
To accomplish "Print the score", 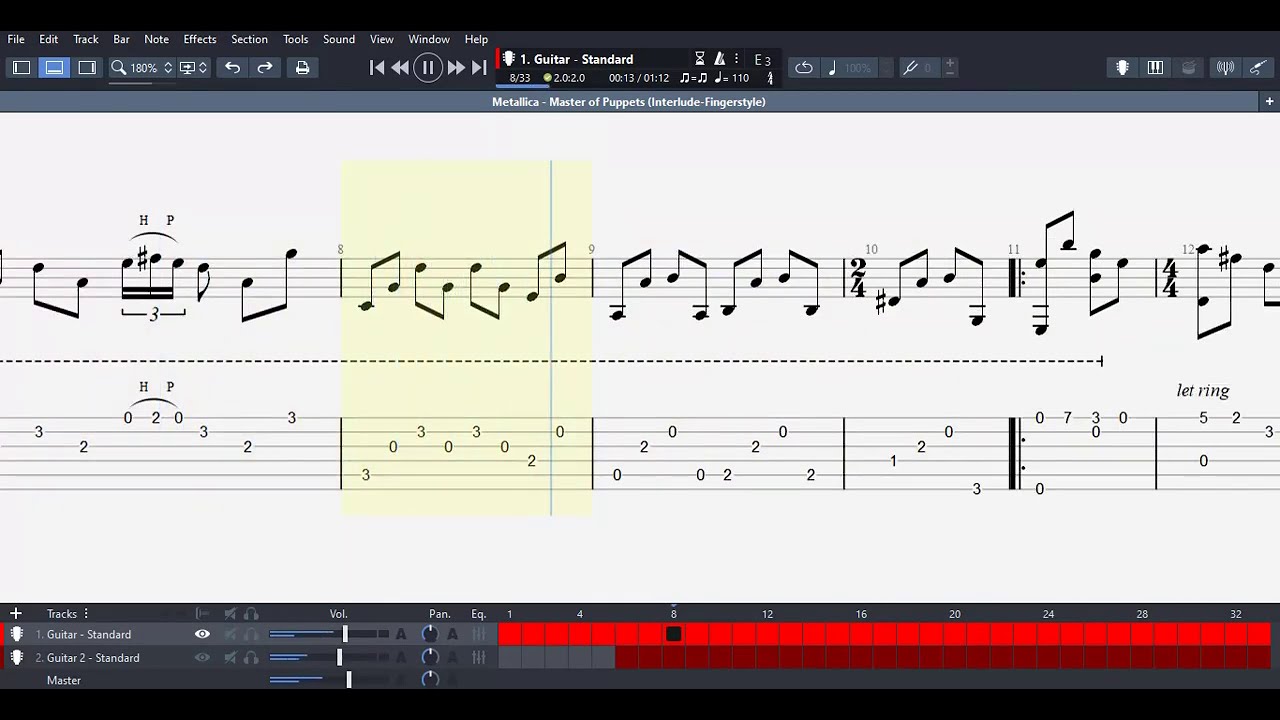I will click(x=302, y=68).
